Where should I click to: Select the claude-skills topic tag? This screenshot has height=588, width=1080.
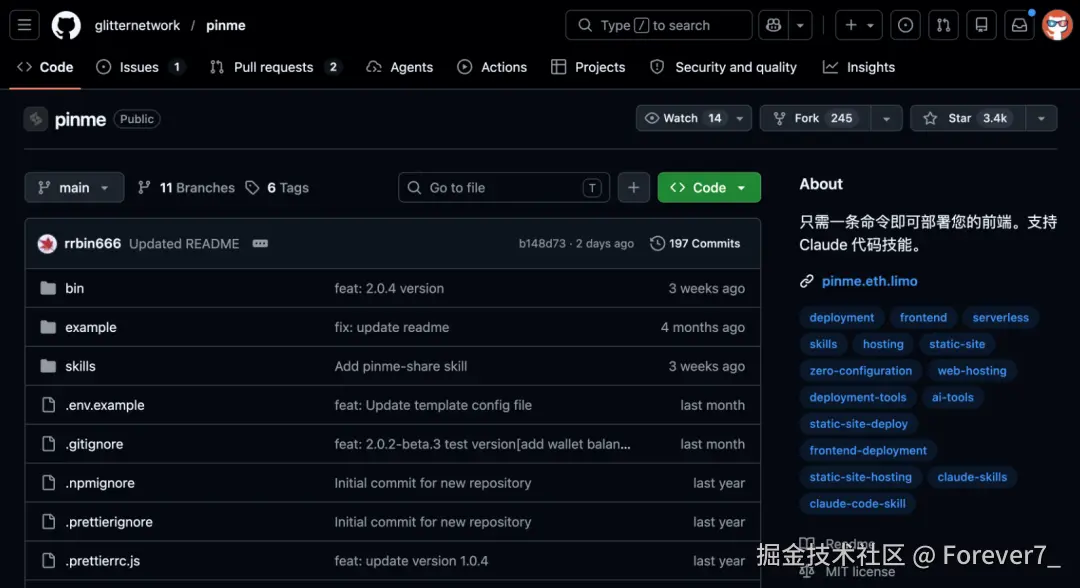click(x=972, y=477)
